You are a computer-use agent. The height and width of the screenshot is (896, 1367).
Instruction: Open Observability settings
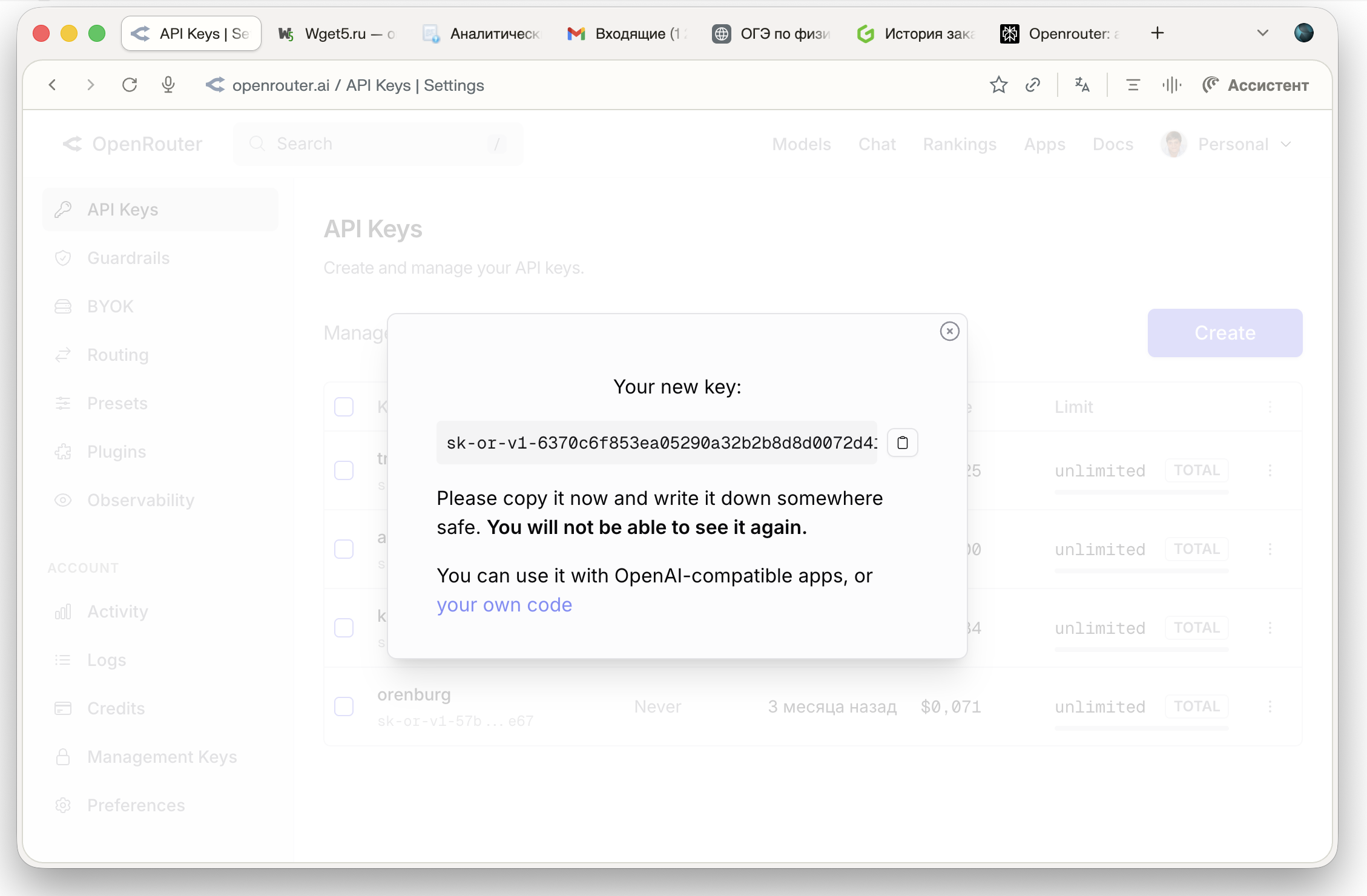pos(160,500)
